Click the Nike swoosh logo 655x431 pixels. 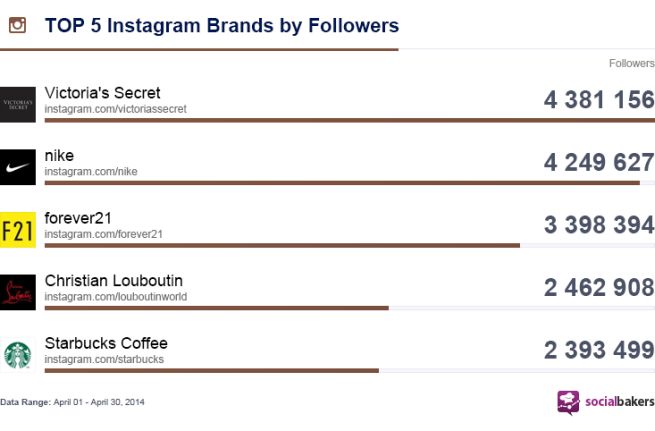tap(18, 167)
